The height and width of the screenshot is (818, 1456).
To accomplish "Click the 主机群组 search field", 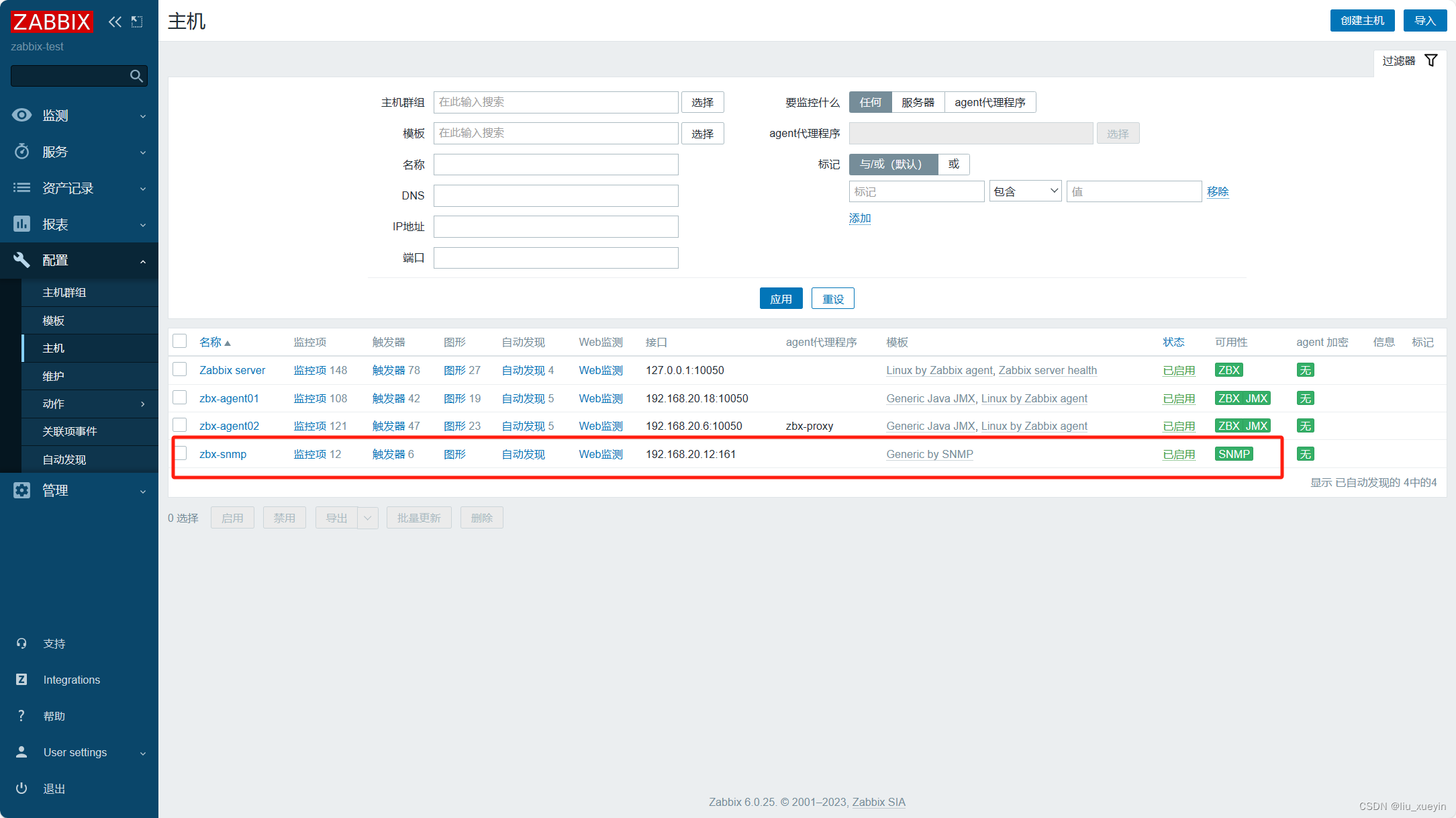I will tap(556, 102).
